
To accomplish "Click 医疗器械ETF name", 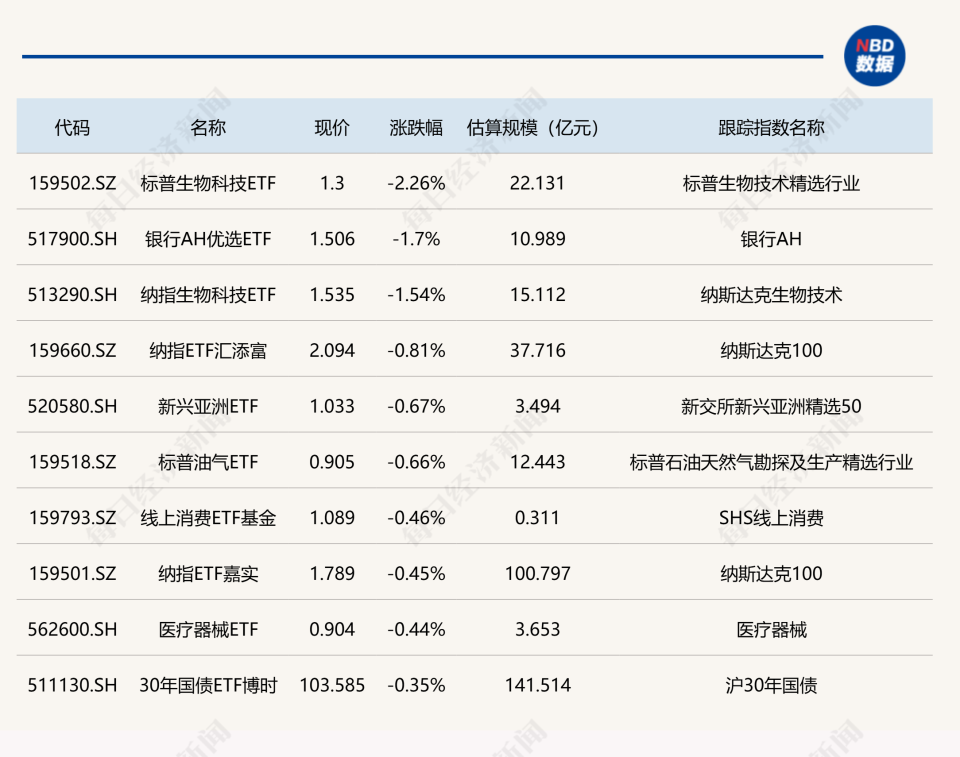I will [x=208, y=630].
